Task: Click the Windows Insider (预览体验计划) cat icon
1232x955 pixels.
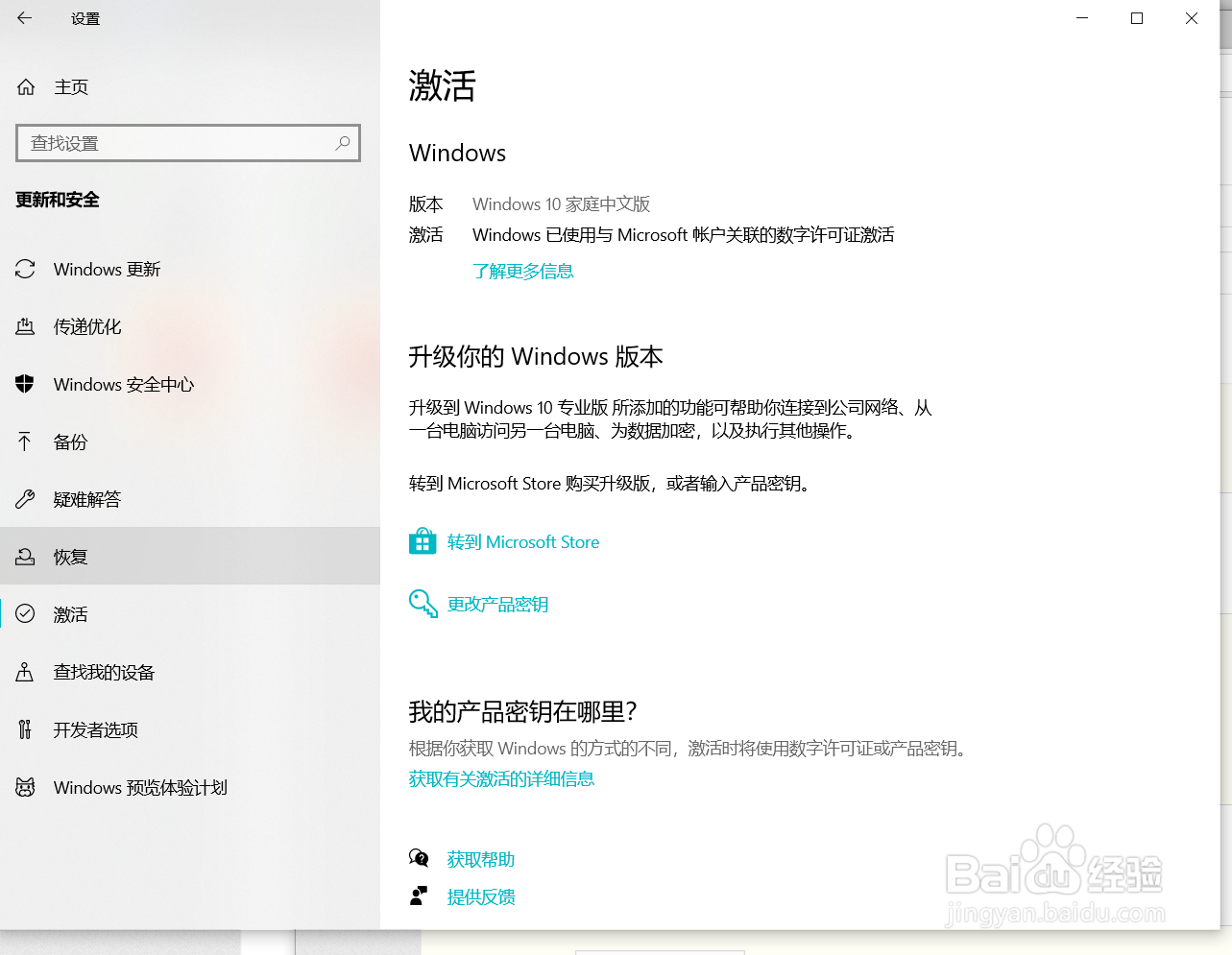Action: [x=25, y=788]
